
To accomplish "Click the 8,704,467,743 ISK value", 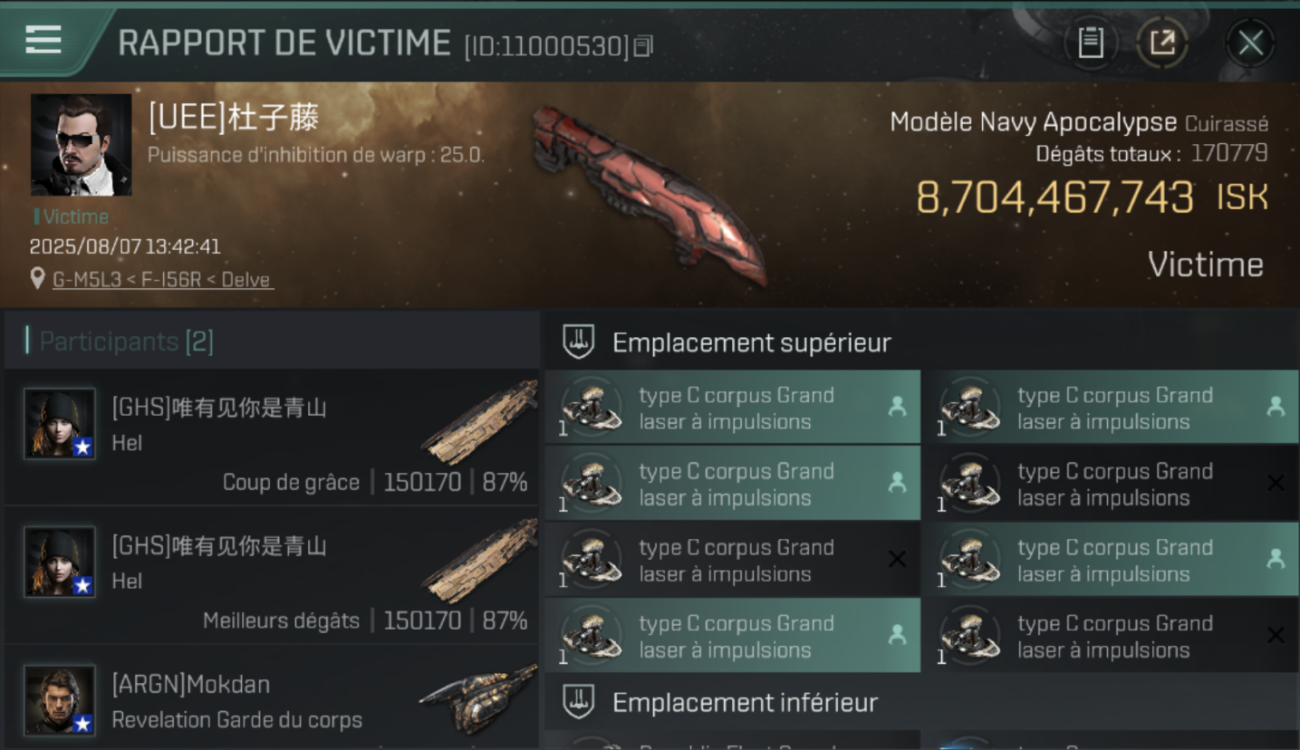I will coord(1092,197).
